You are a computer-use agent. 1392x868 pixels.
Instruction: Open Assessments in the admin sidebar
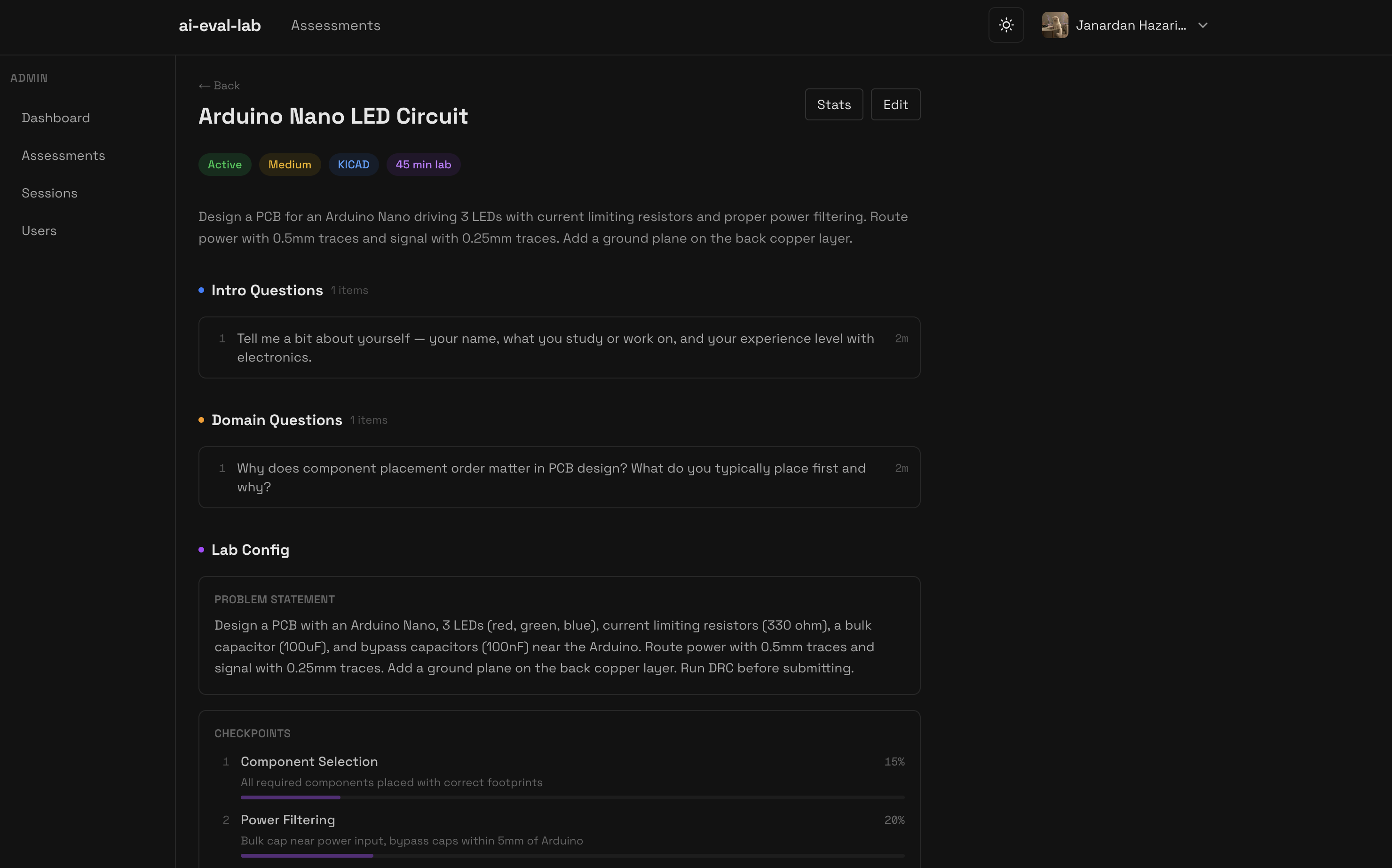tap(63, 156)
